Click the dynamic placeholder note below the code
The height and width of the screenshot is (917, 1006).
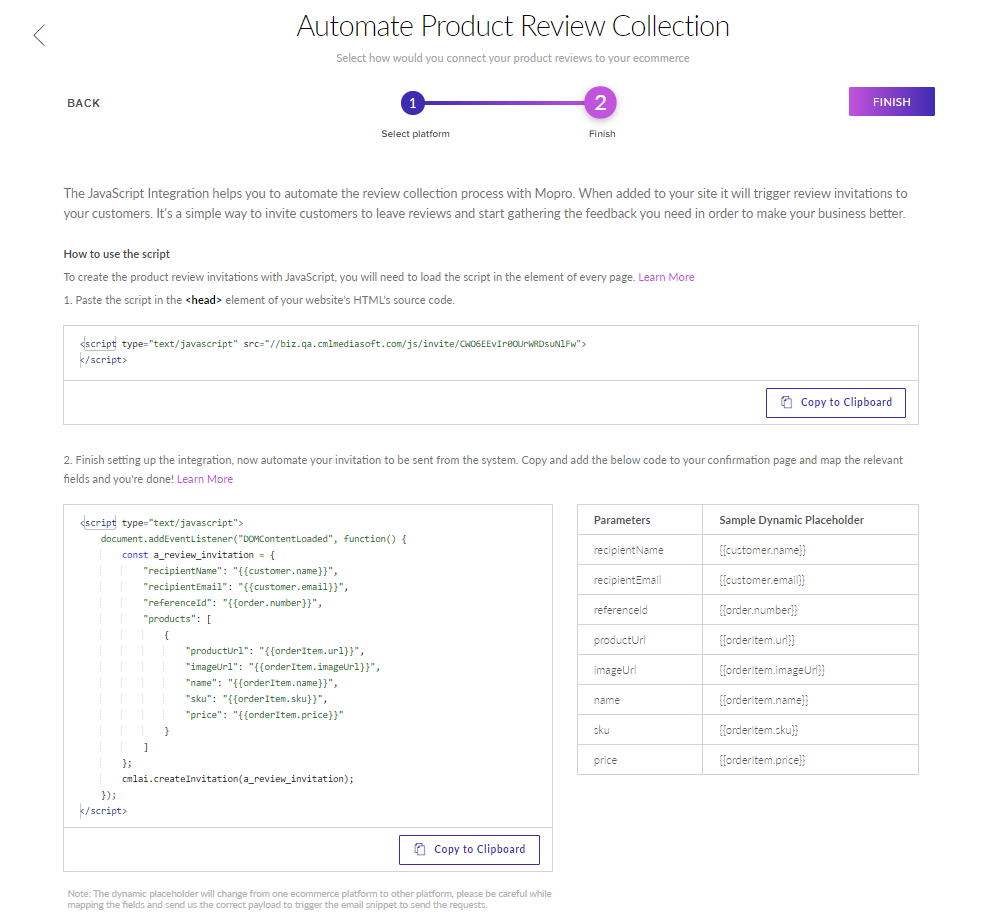pos(309,899)
